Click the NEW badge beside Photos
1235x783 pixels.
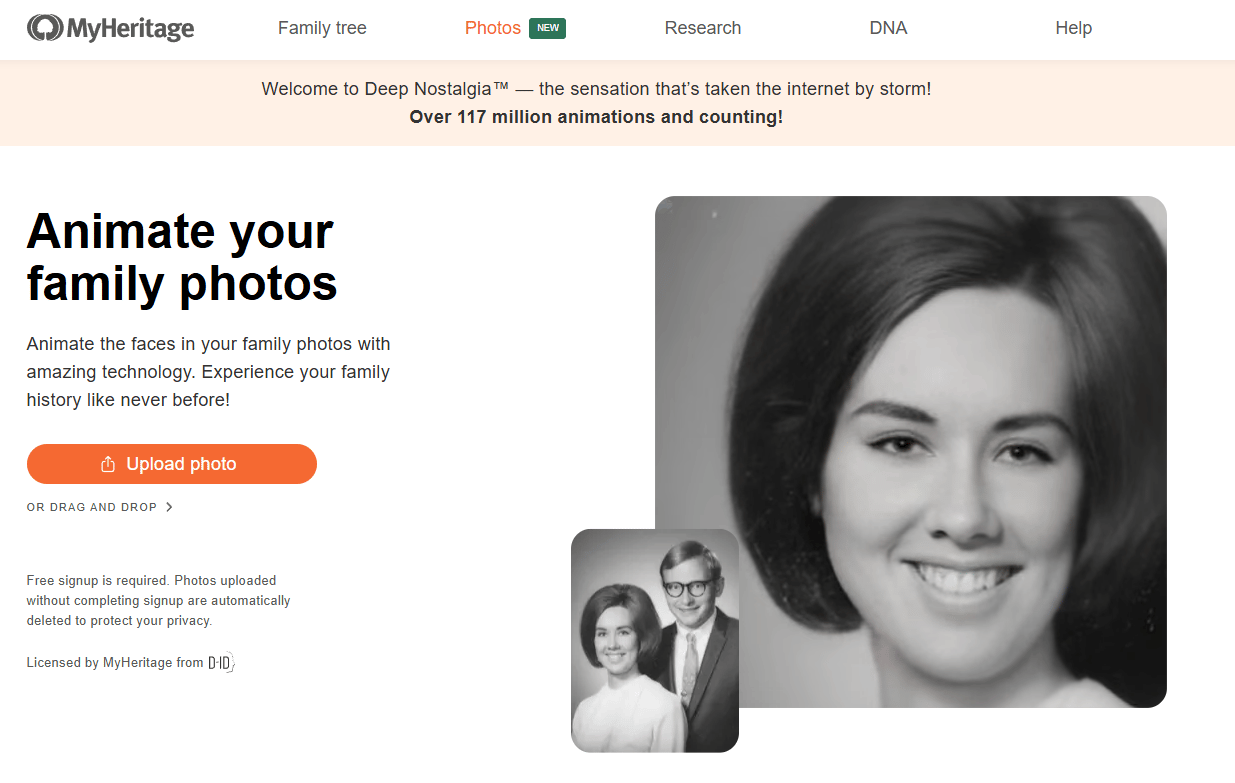(x=548, y=28)
